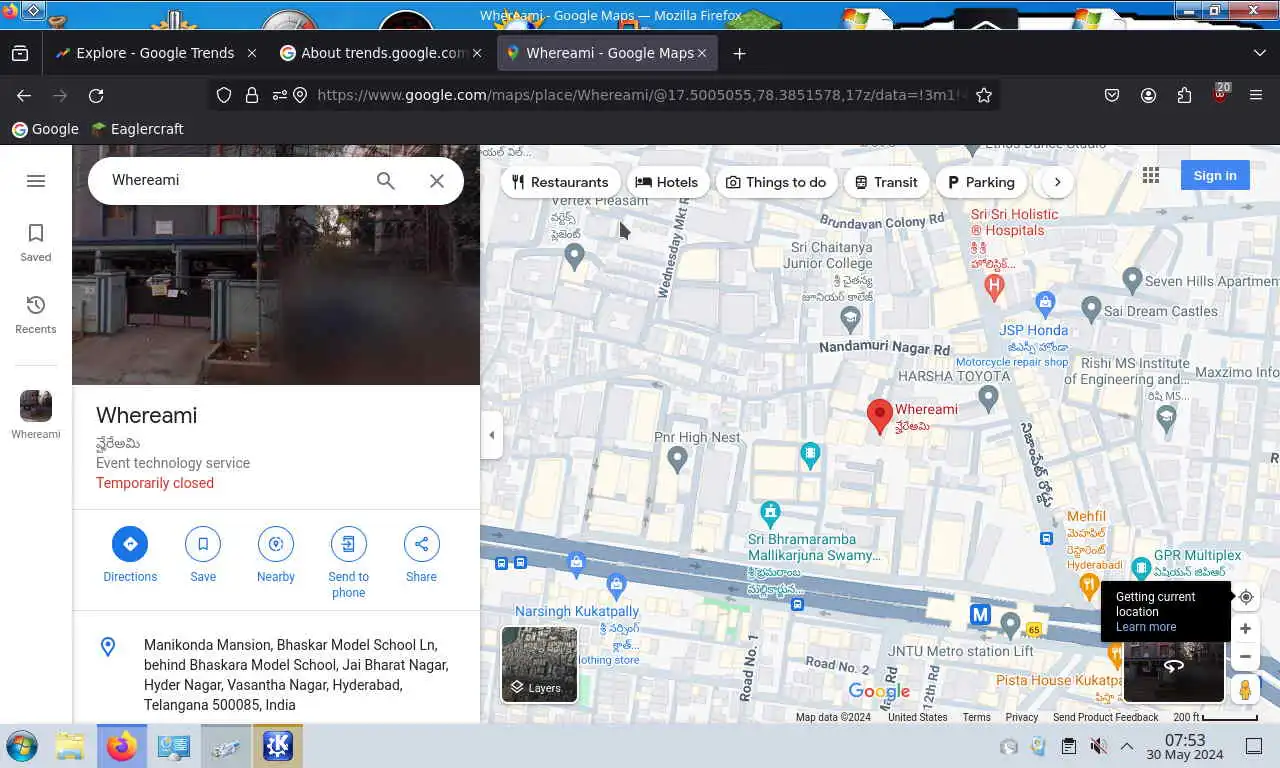Bookmark this page with star icon
The image size is (1280, 768).
[984, 95]
